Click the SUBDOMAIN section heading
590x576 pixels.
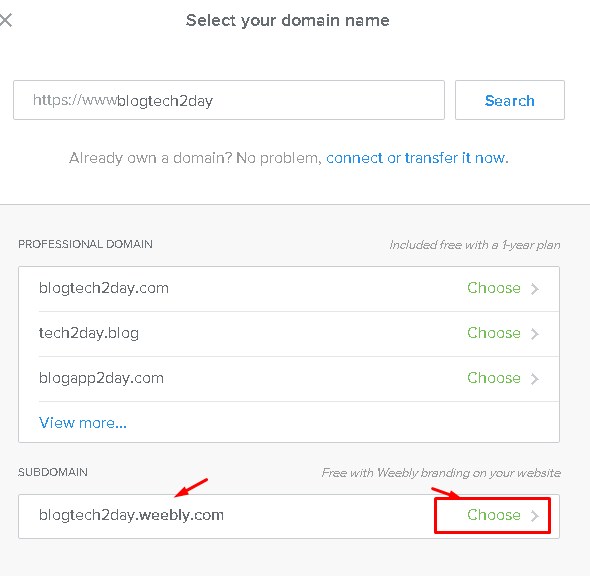point(53,472)
